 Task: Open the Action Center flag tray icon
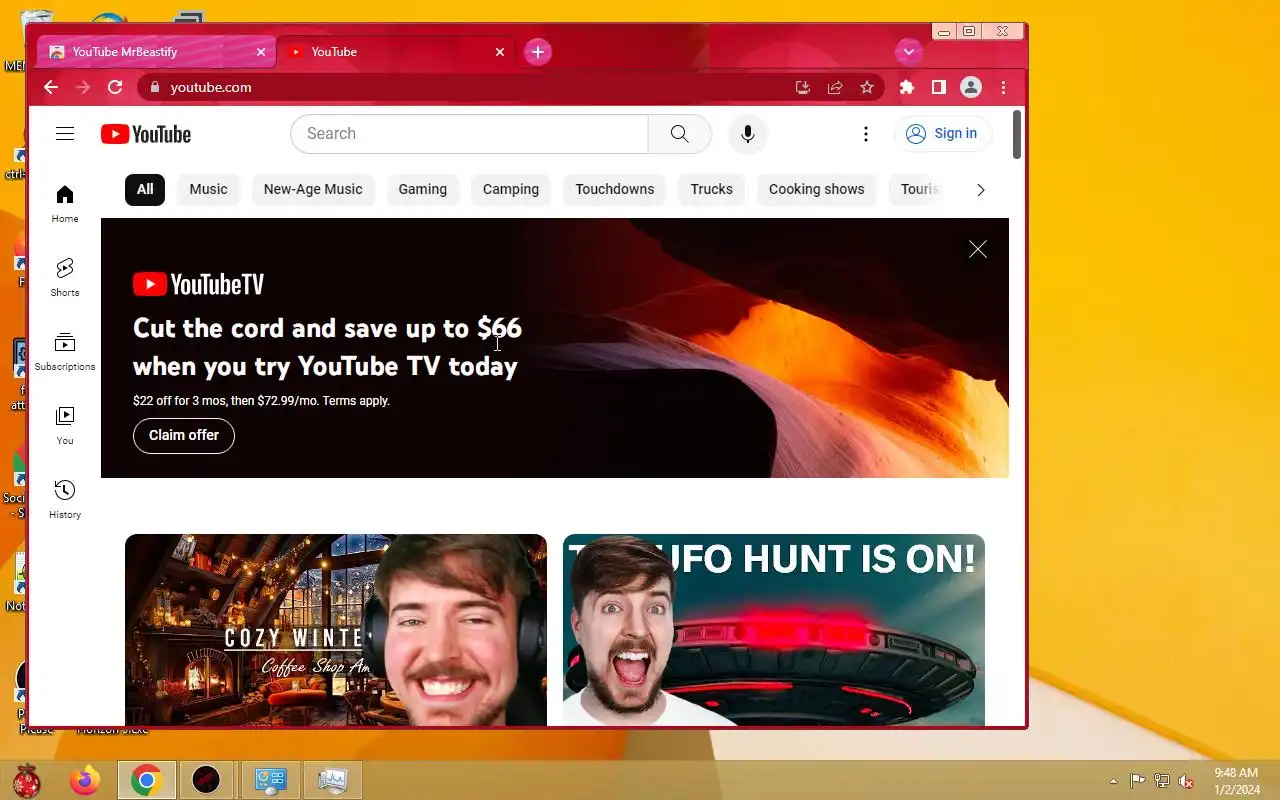[1138, 781]
